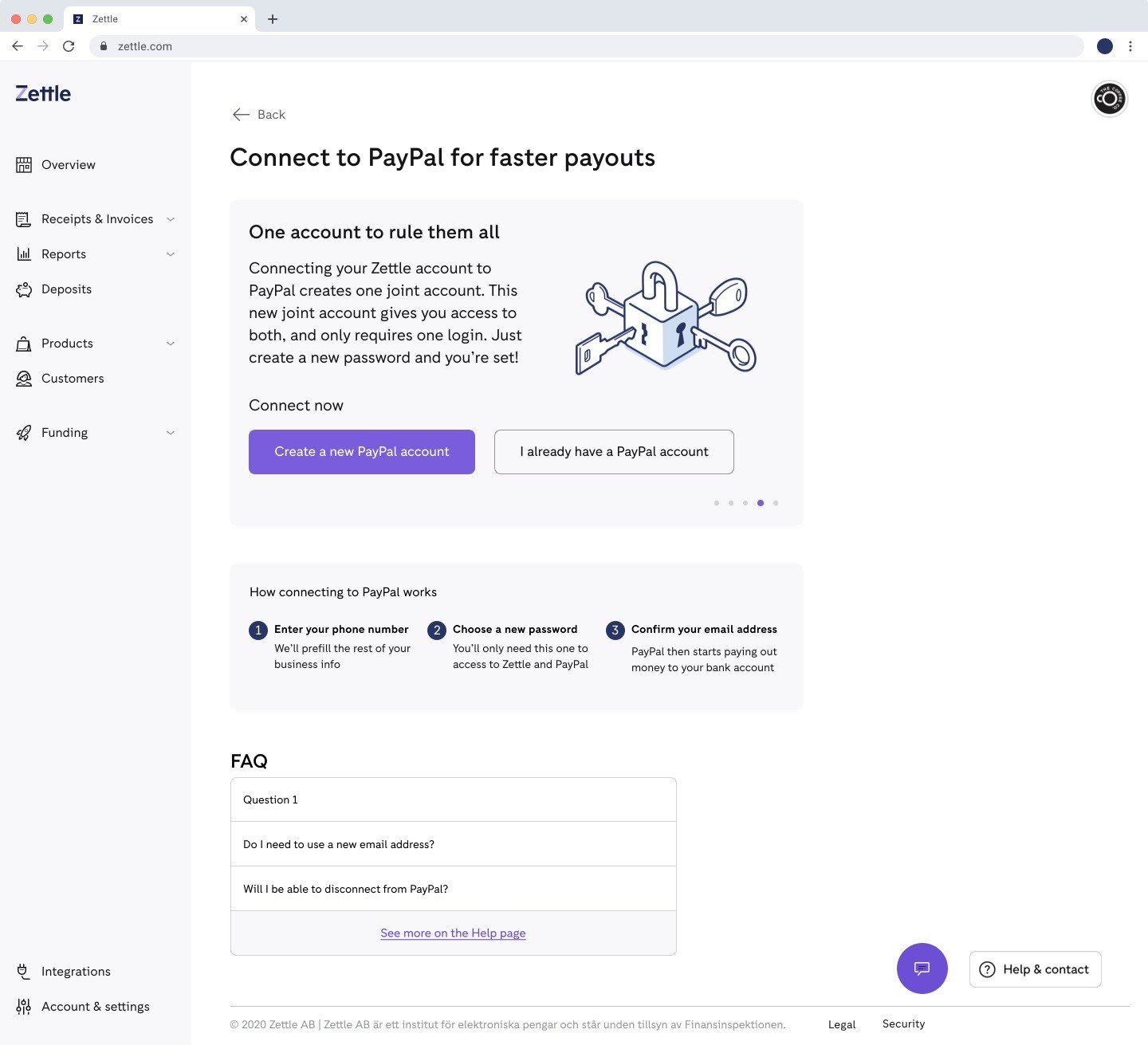Click the Customers icon in sidebar
Viewport: 1148px width, 1045px height.
[24, 379]
